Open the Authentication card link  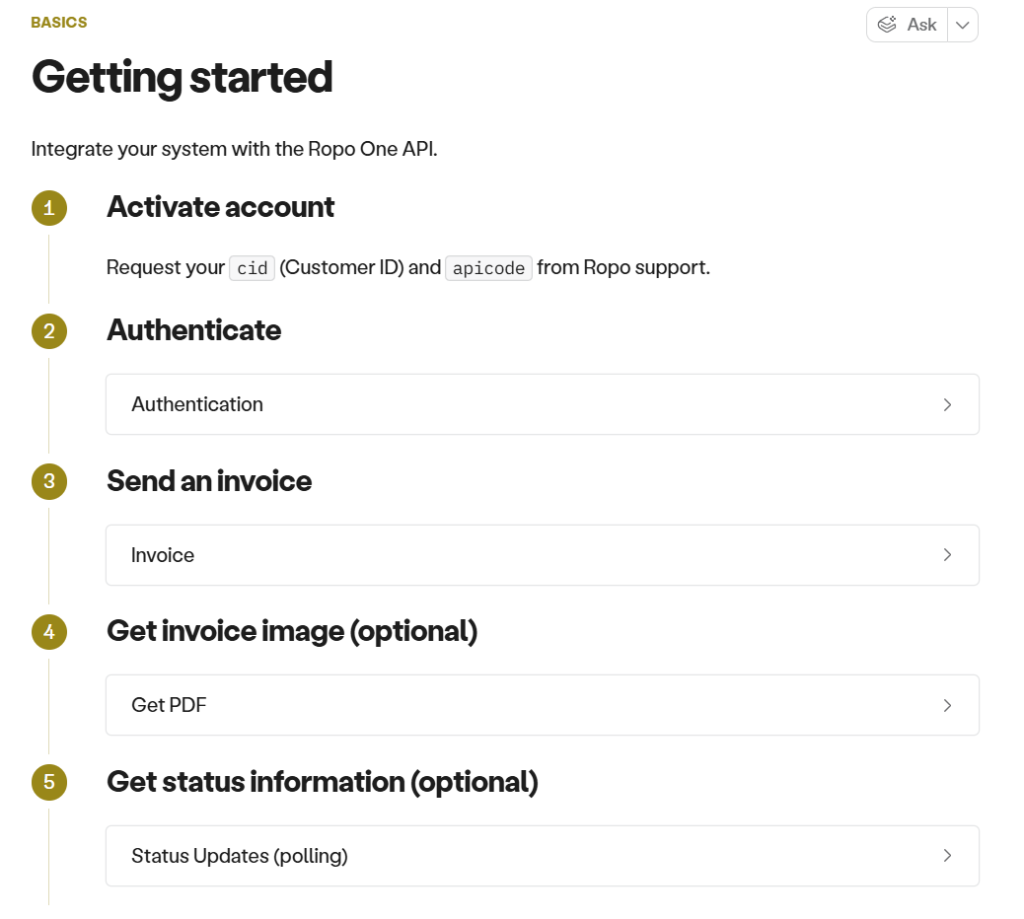tap(197, 404)
